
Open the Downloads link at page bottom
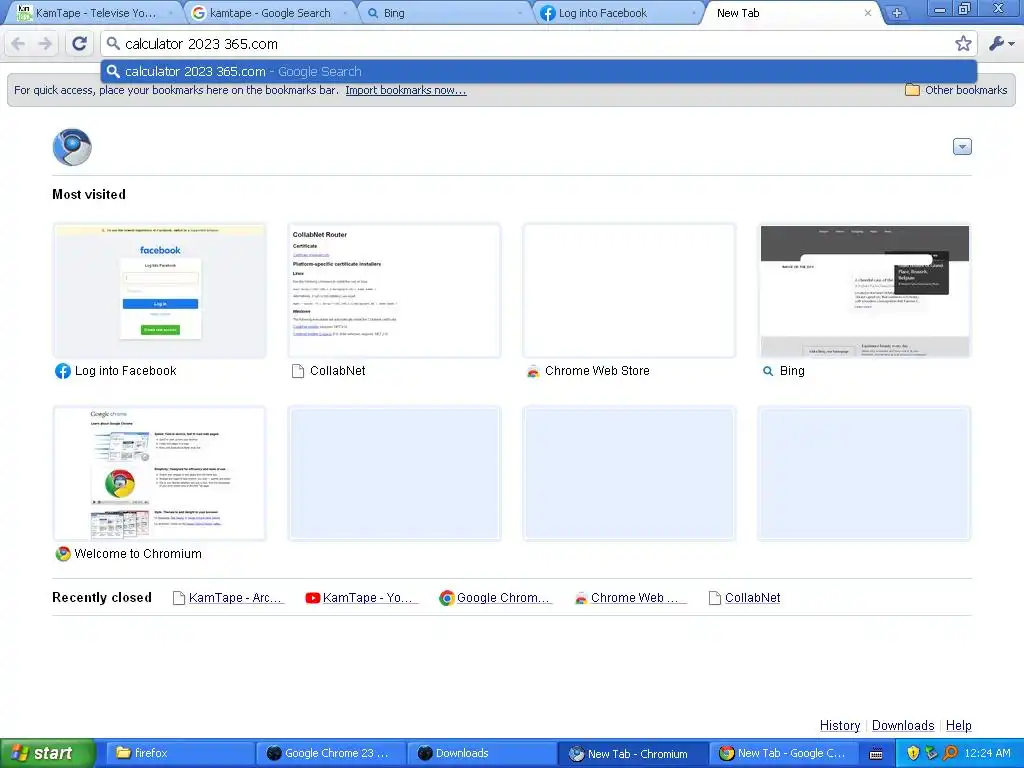tap(903, 726)
